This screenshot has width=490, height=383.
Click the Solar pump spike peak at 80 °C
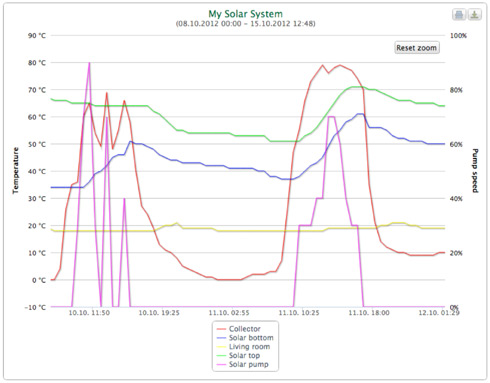(x=89, y=63)
